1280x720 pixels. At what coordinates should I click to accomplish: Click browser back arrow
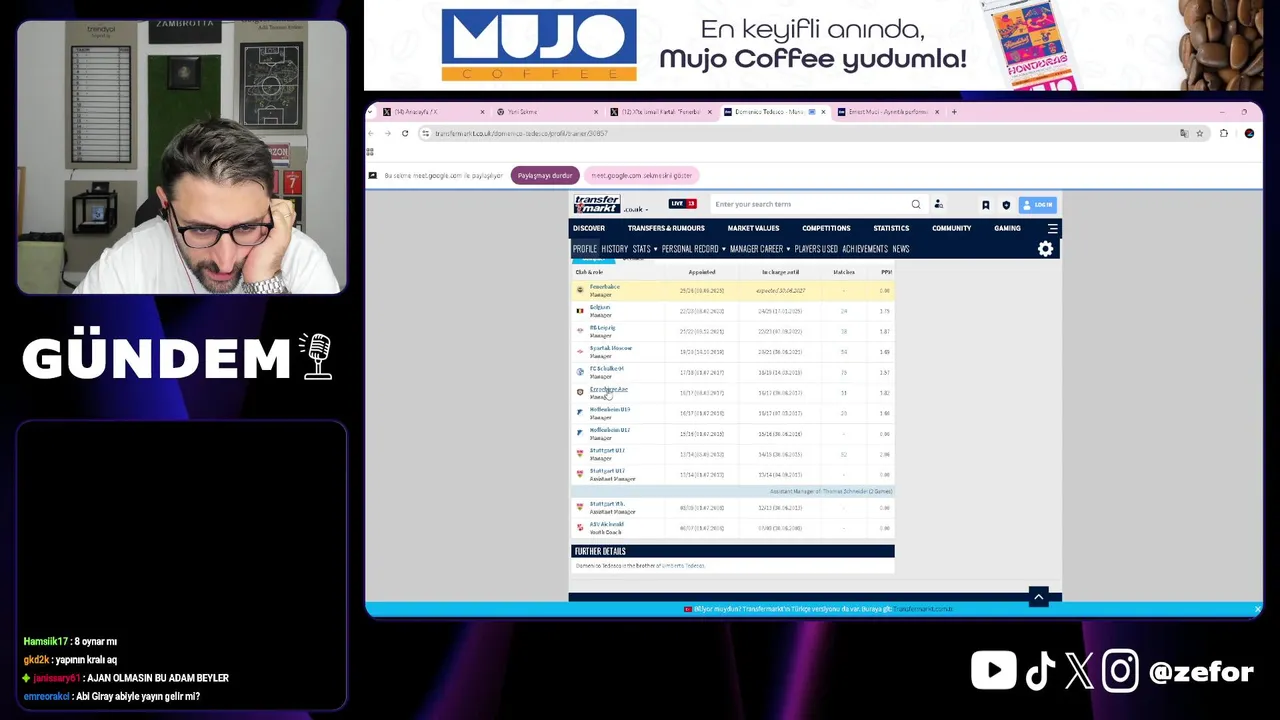tap(371, 133)
